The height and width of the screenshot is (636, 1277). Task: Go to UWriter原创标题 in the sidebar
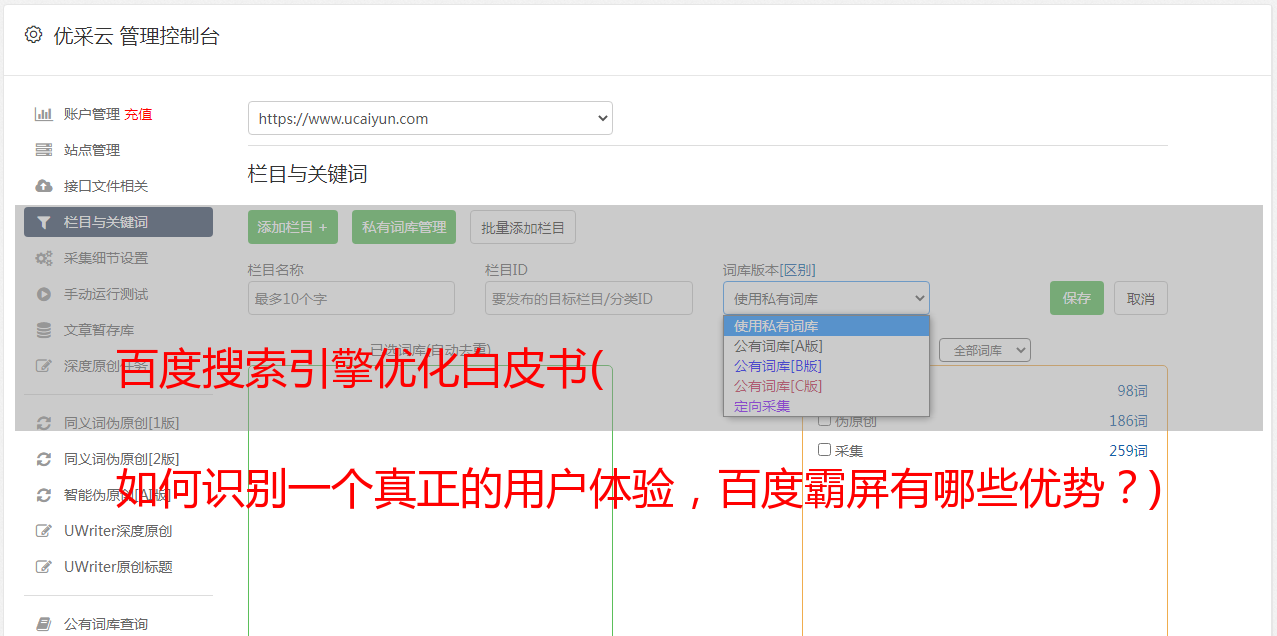tap(118, 567)
